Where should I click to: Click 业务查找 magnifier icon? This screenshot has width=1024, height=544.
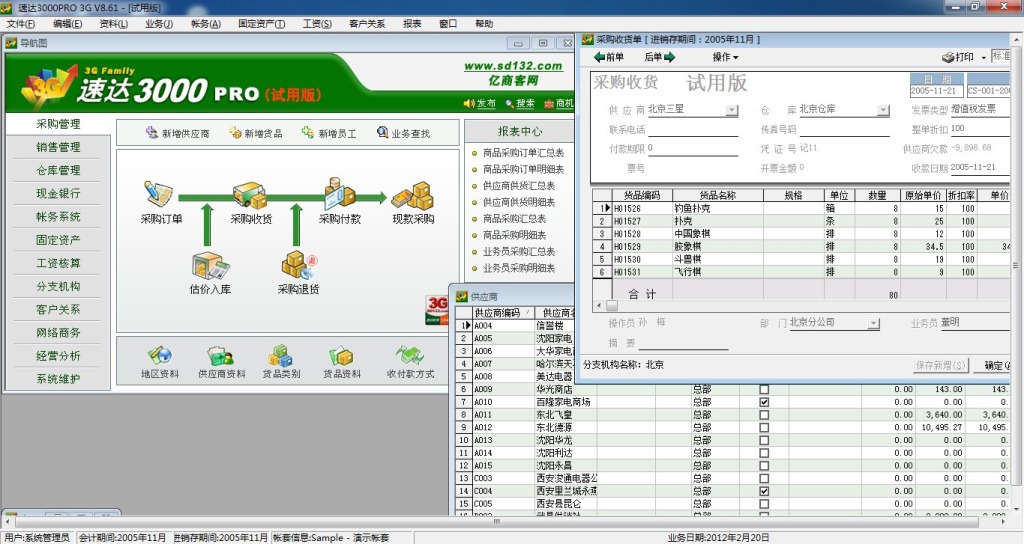383,133
